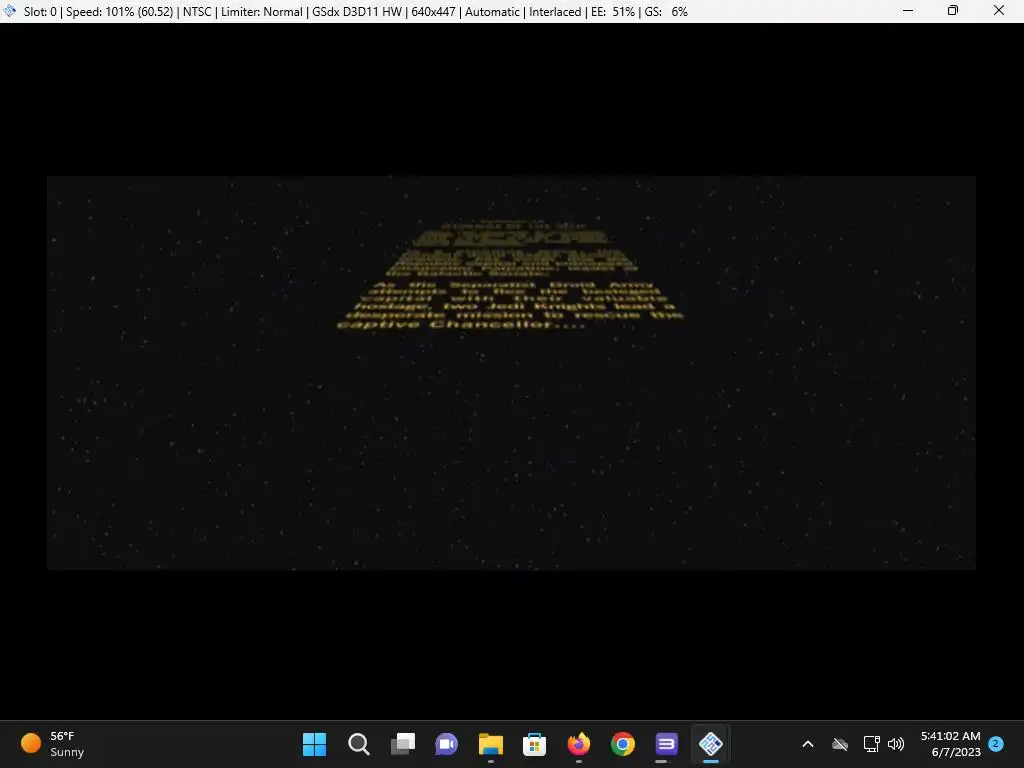Open Microsoft Store from the taskbar
The image size is (1024, 768).
click(x=534, y=744)
